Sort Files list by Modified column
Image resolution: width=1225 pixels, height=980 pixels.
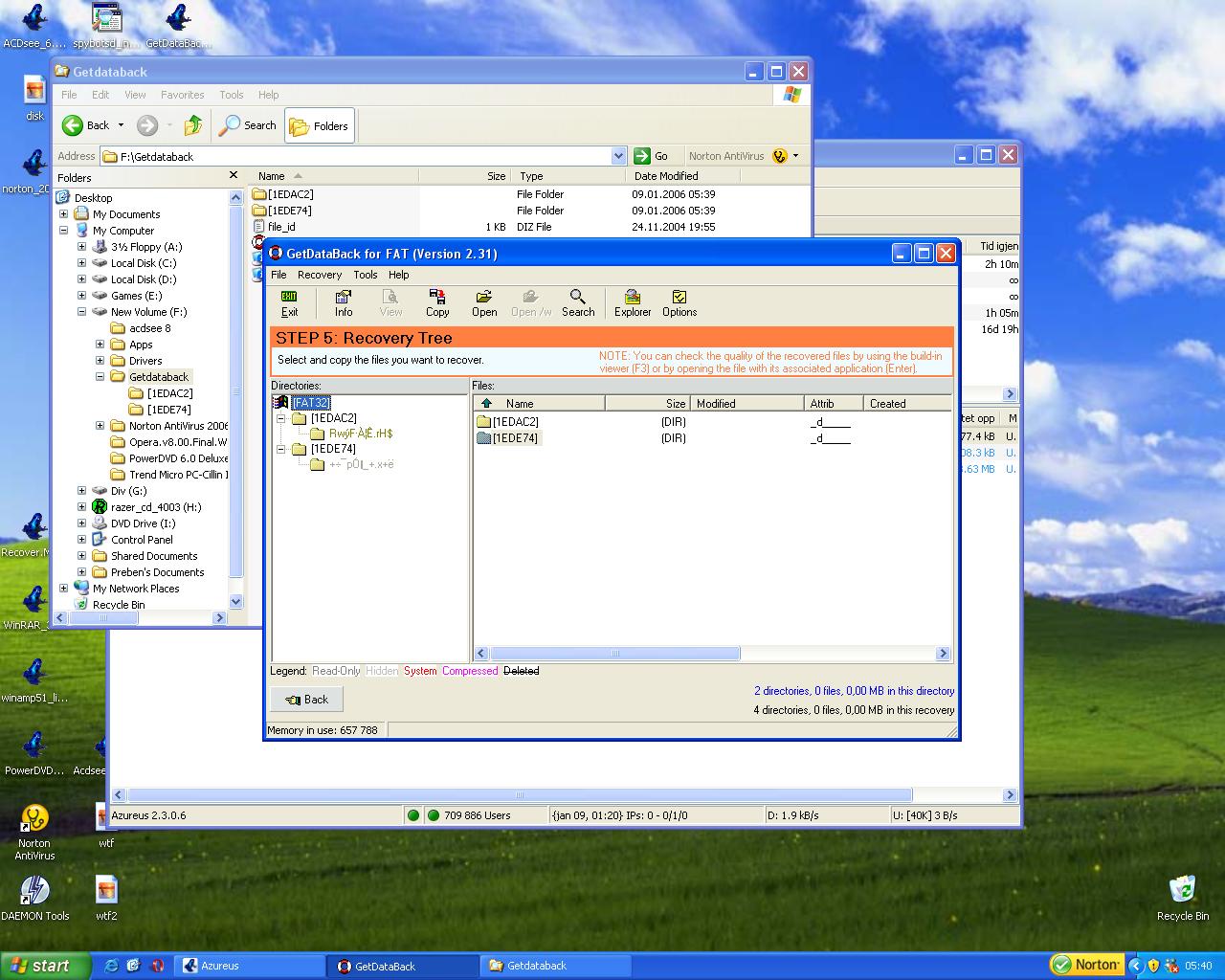coord(747,404)
